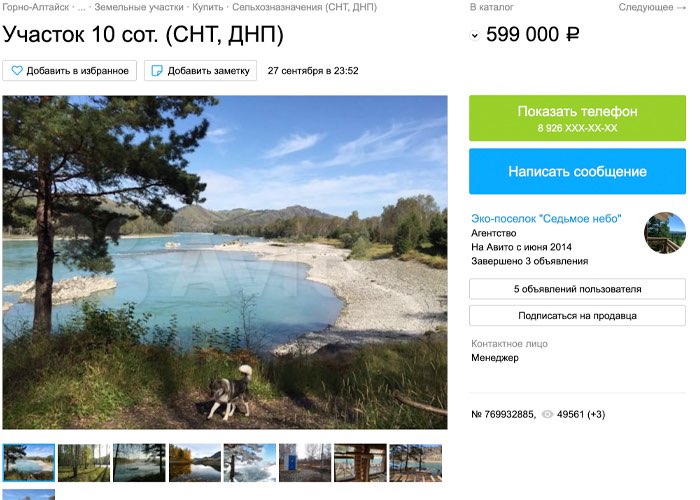This screenshot has height=500, width=700.
Task: Expand the price dropdown arrow
Action: click(475, 36)
